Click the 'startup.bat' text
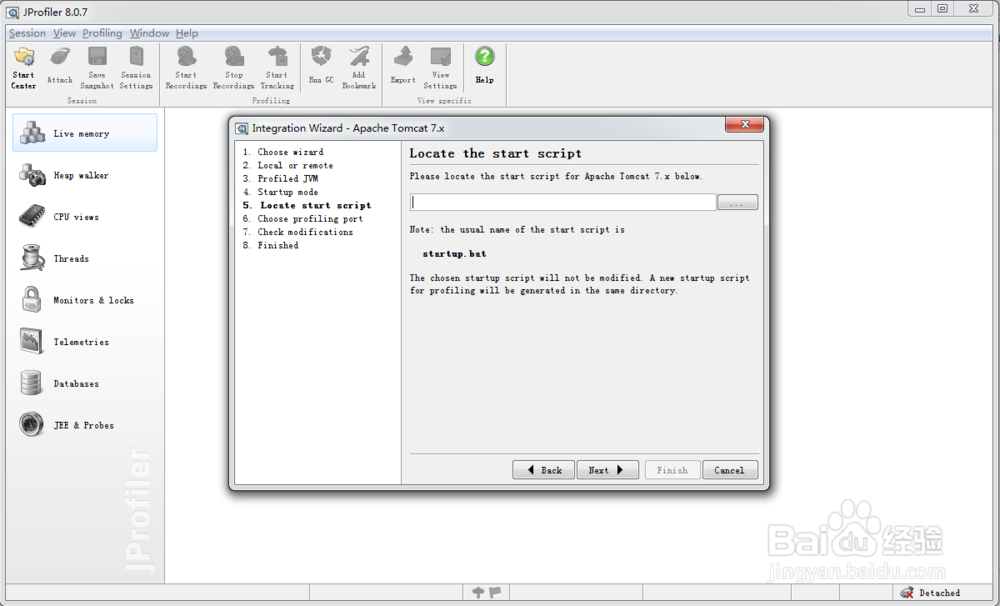This screenshot has height=606, width=1000. (x=454, y=254)
